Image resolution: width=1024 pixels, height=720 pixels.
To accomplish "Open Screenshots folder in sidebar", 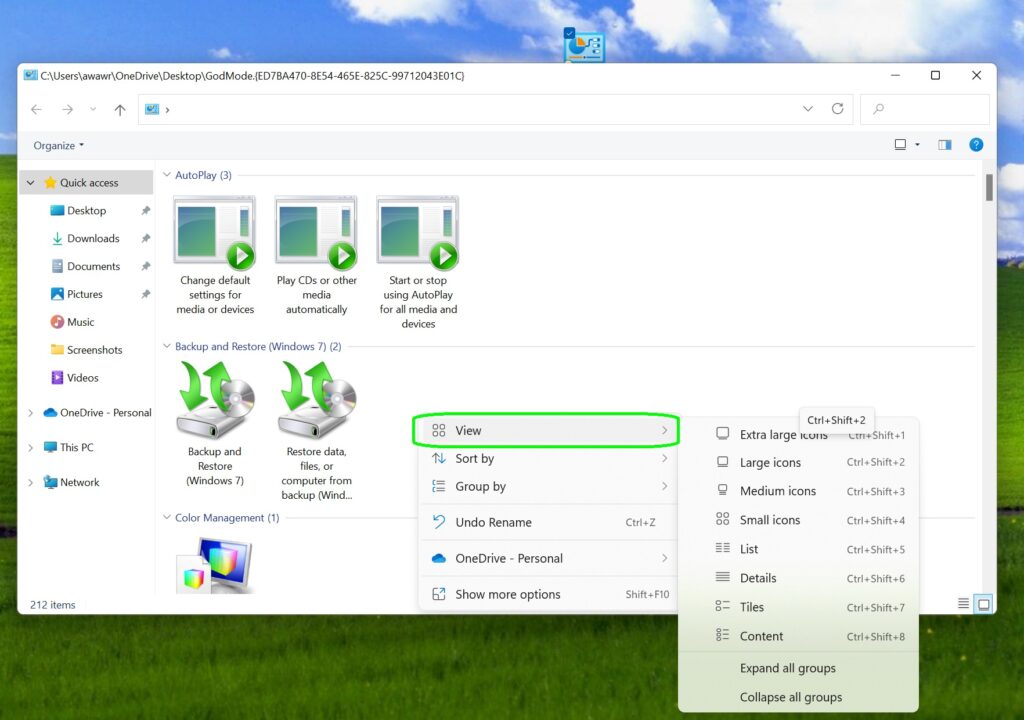I will [94, 350].
